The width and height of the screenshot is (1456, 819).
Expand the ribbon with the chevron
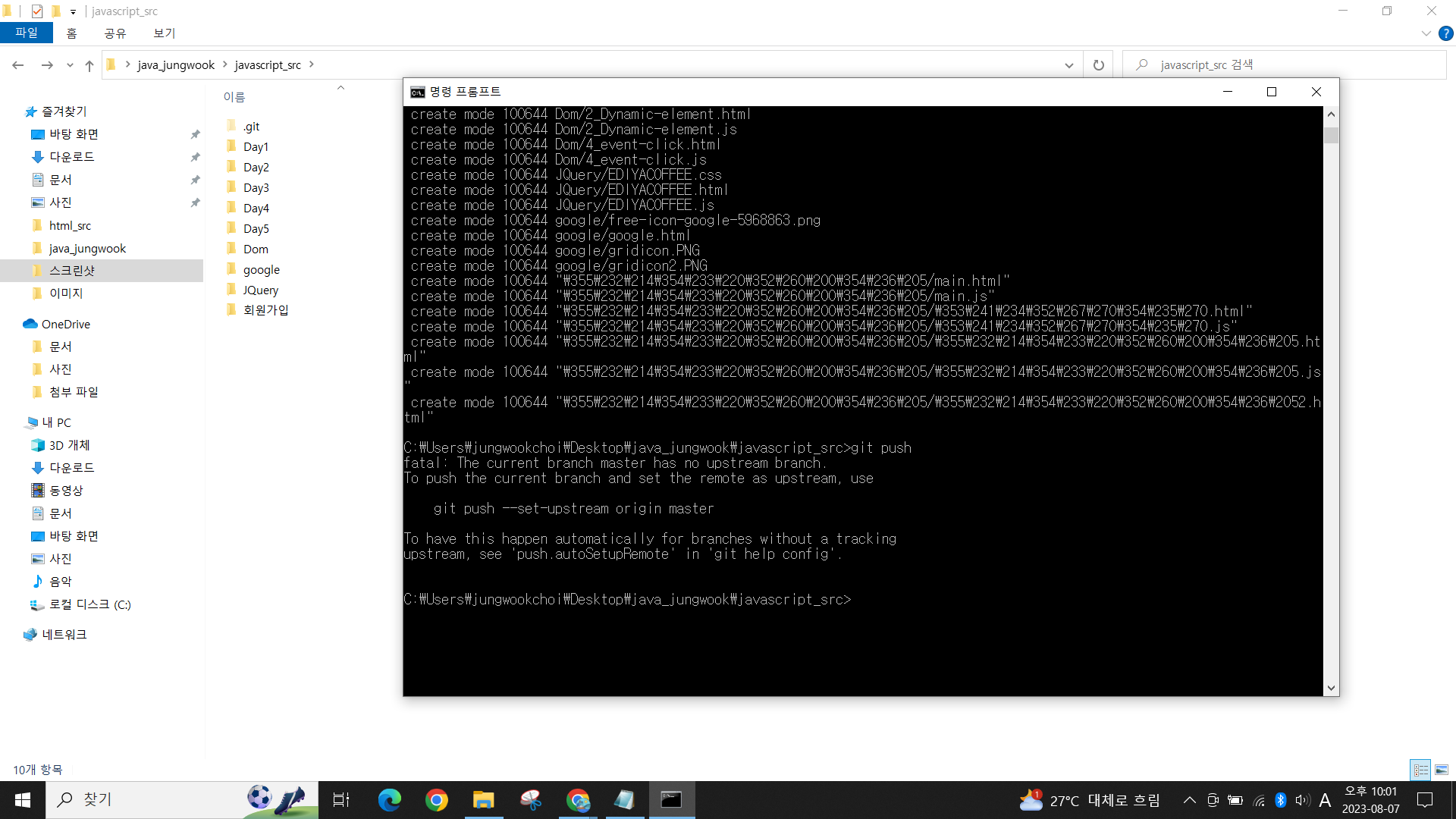[x=1426, y=33]
